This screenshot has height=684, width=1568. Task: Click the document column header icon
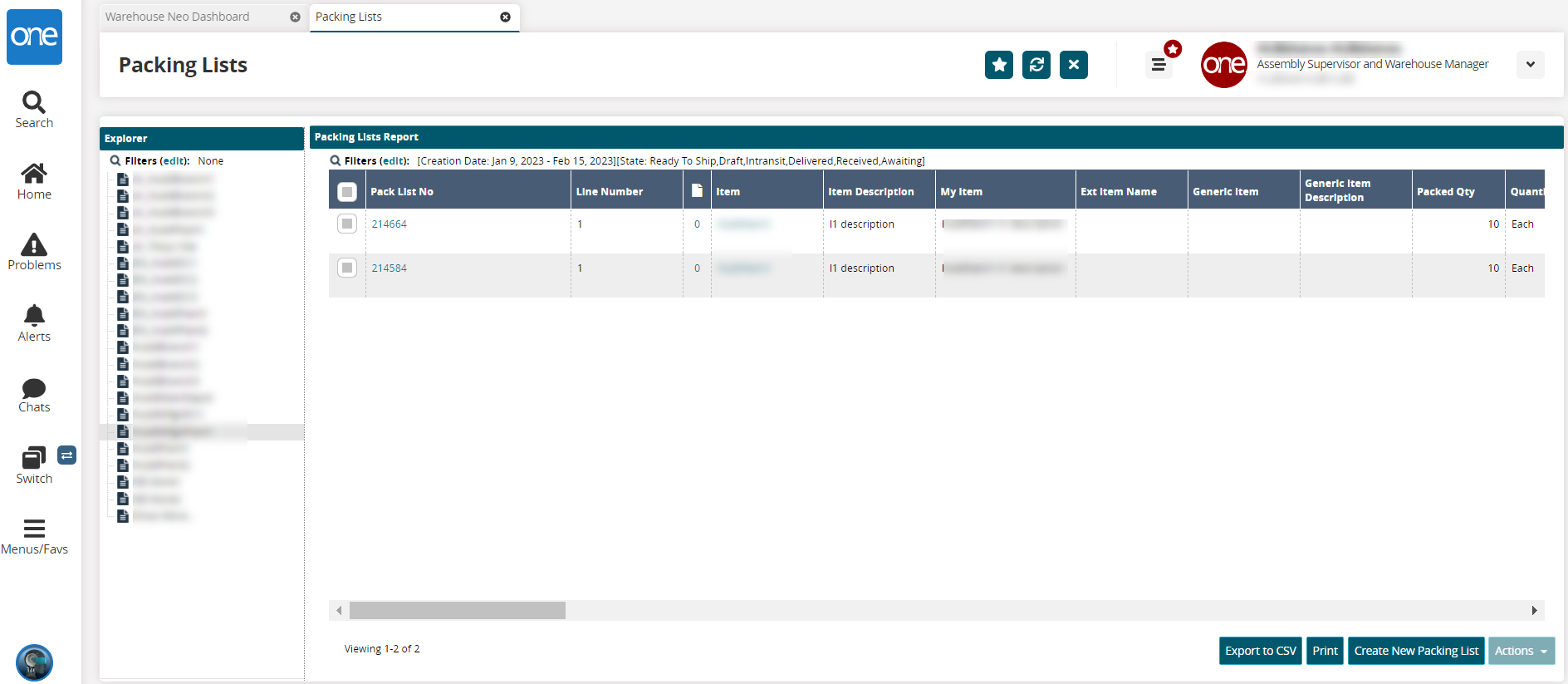tap(697, 190)
